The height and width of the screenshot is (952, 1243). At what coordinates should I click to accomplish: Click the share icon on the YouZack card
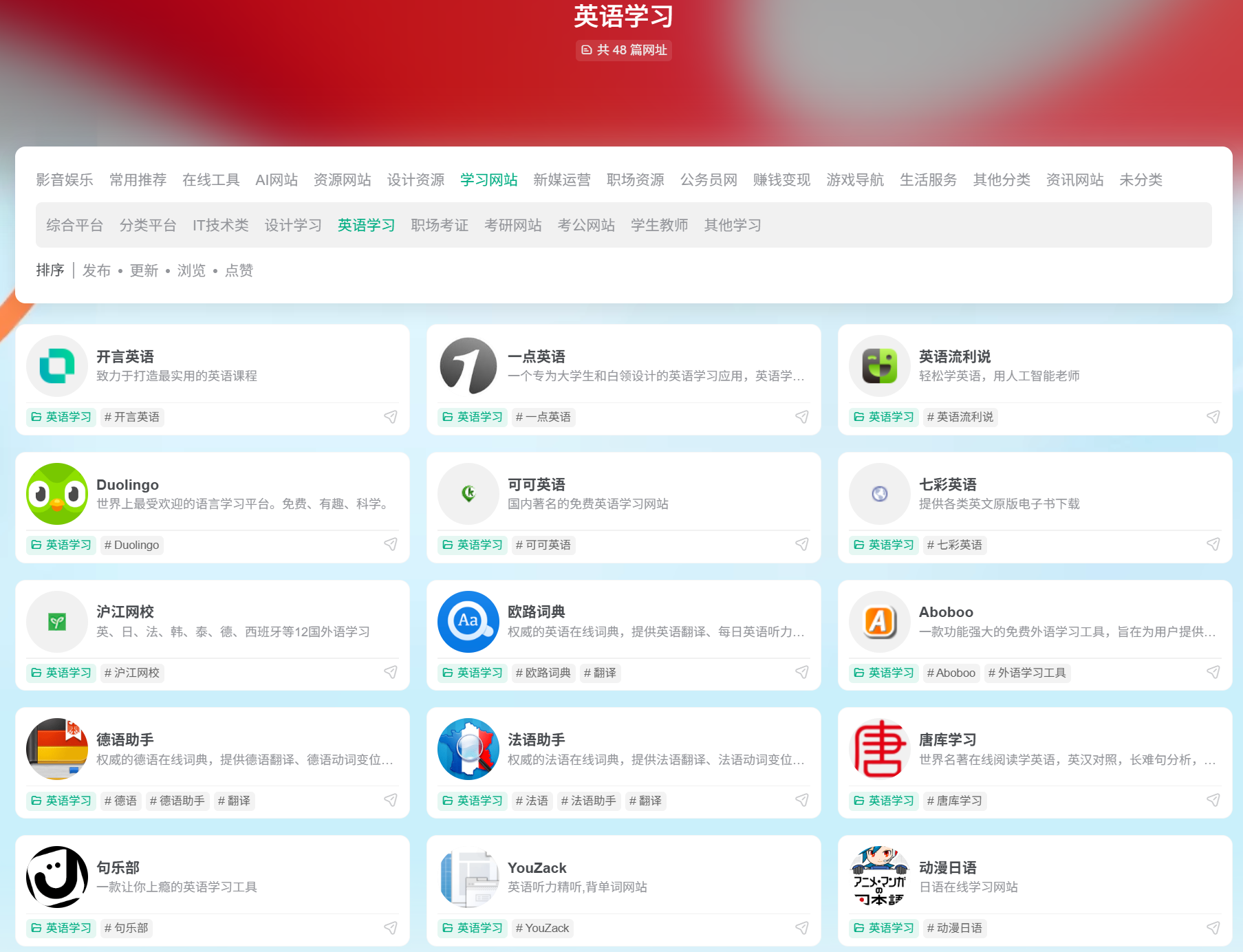(802, 927)
